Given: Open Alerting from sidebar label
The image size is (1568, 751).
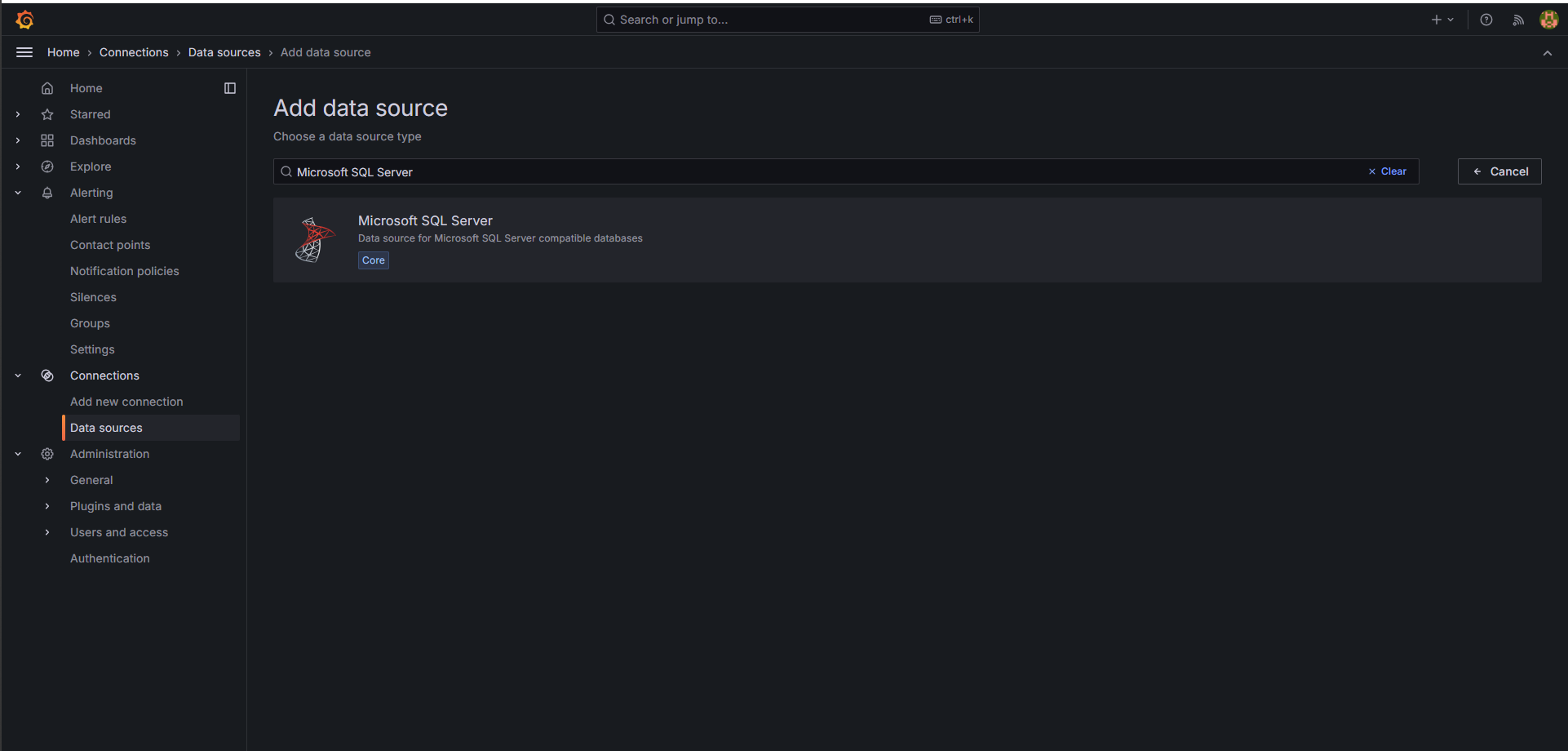Looking at the screenshot, I should click(x=91, y=193).
